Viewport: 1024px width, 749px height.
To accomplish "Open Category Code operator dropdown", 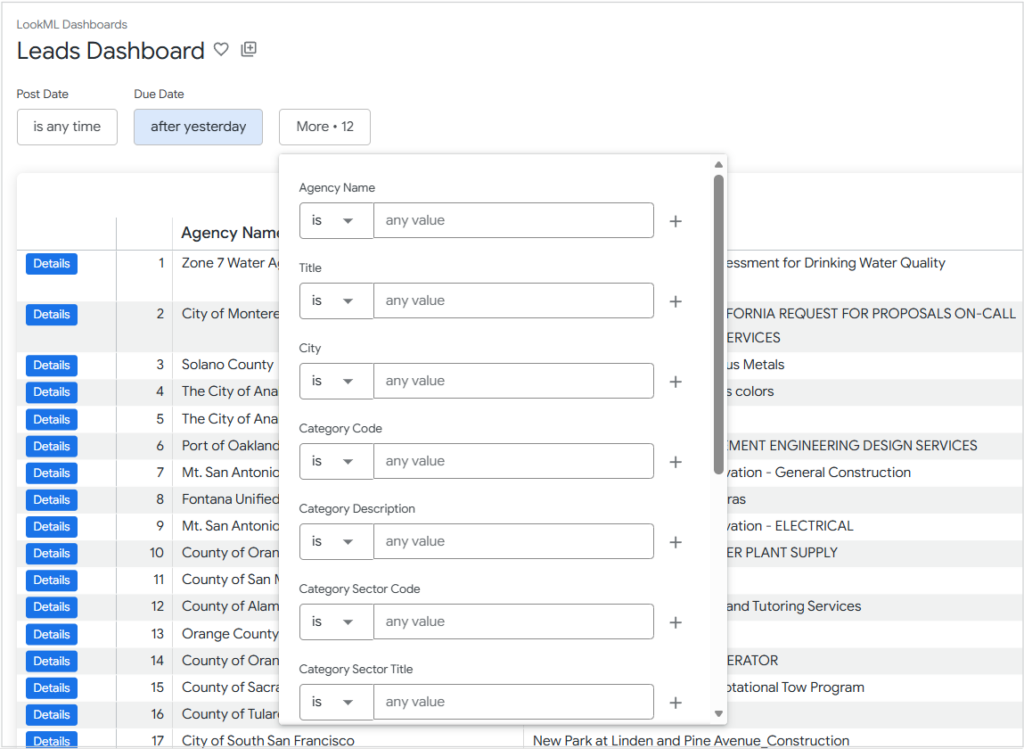I will pyautogui.click(x=336, y=461).
